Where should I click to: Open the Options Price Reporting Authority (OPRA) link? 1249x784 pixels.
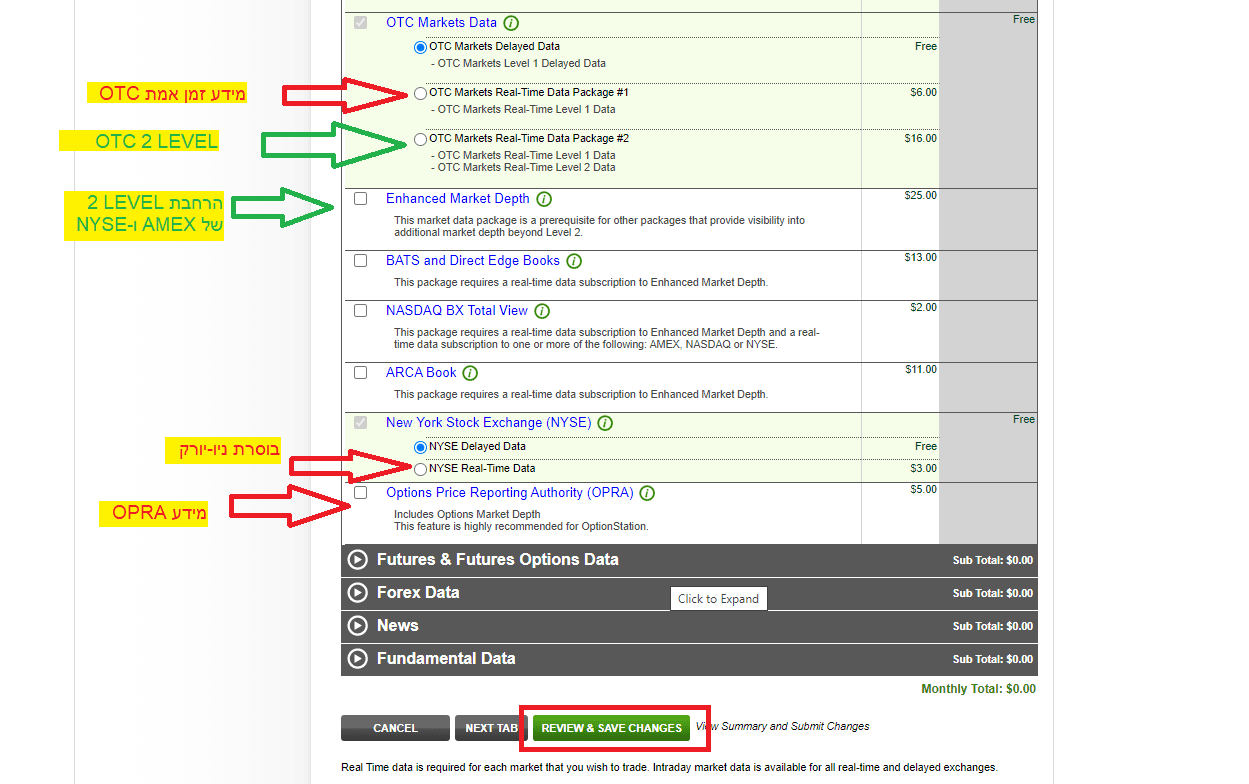(510, 493)
